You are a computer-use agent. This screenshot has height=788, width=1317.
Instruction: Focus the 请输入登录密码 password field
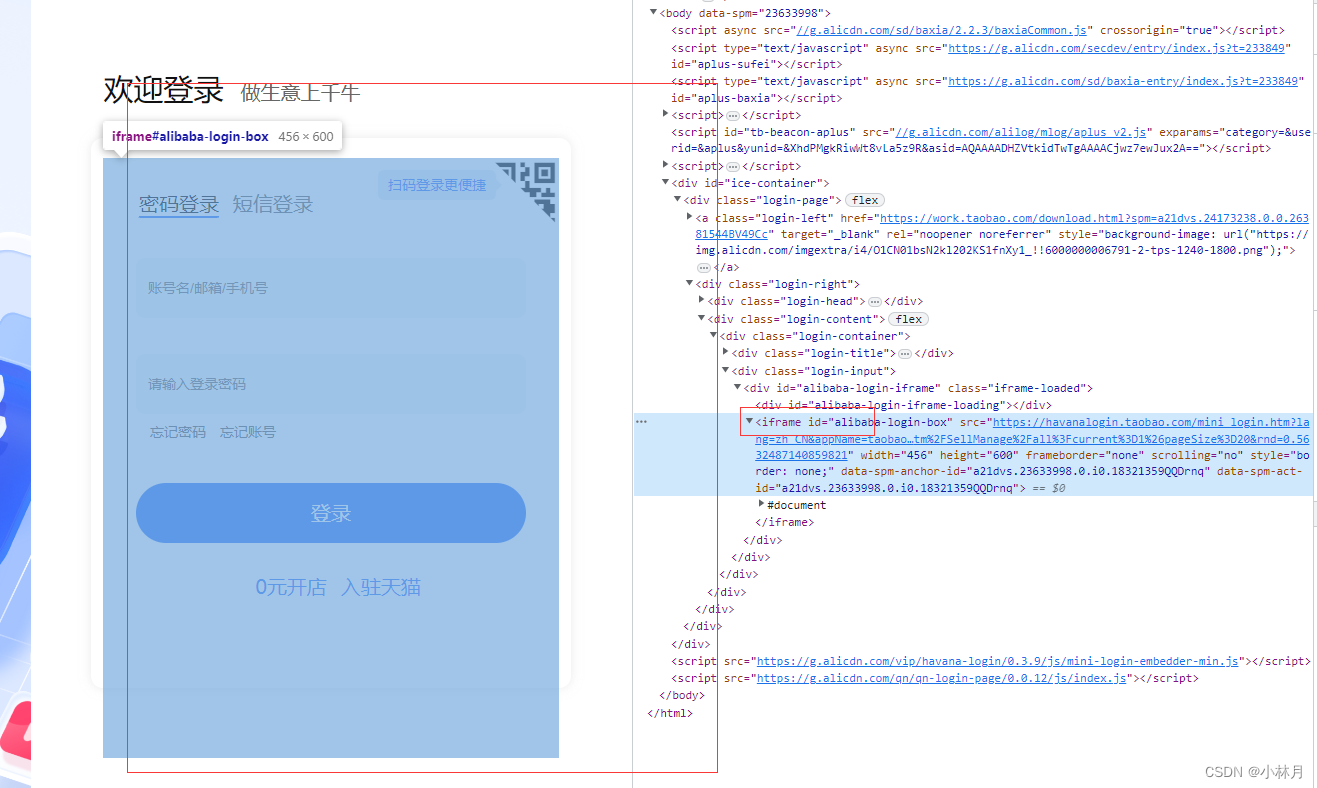click(x=331, y=384)
